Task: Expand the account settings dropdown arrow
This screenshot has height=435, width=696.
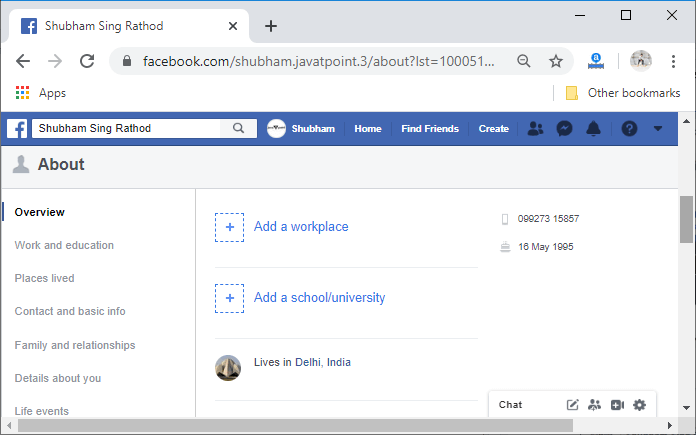Action: [x=658, y=129]
